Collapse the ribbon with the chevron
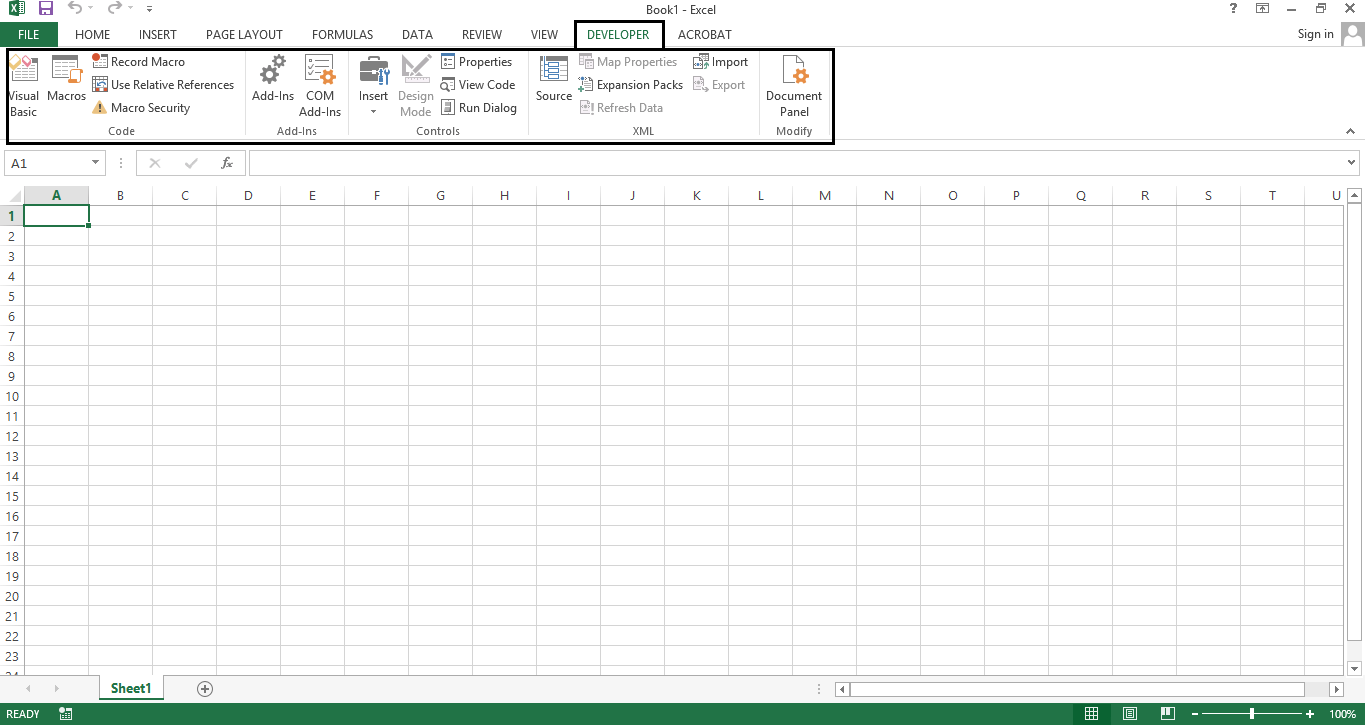The image size is (1365, 725). pyautogui.click(x=1349, y=130)
